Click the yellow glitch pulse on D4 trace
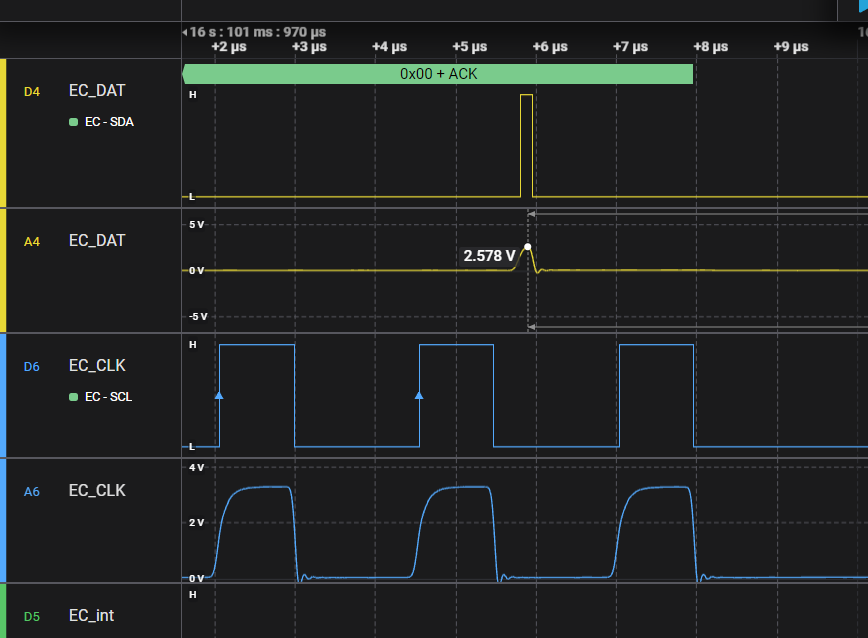This screenshot has width=868, height=638. tap(527, 145)
